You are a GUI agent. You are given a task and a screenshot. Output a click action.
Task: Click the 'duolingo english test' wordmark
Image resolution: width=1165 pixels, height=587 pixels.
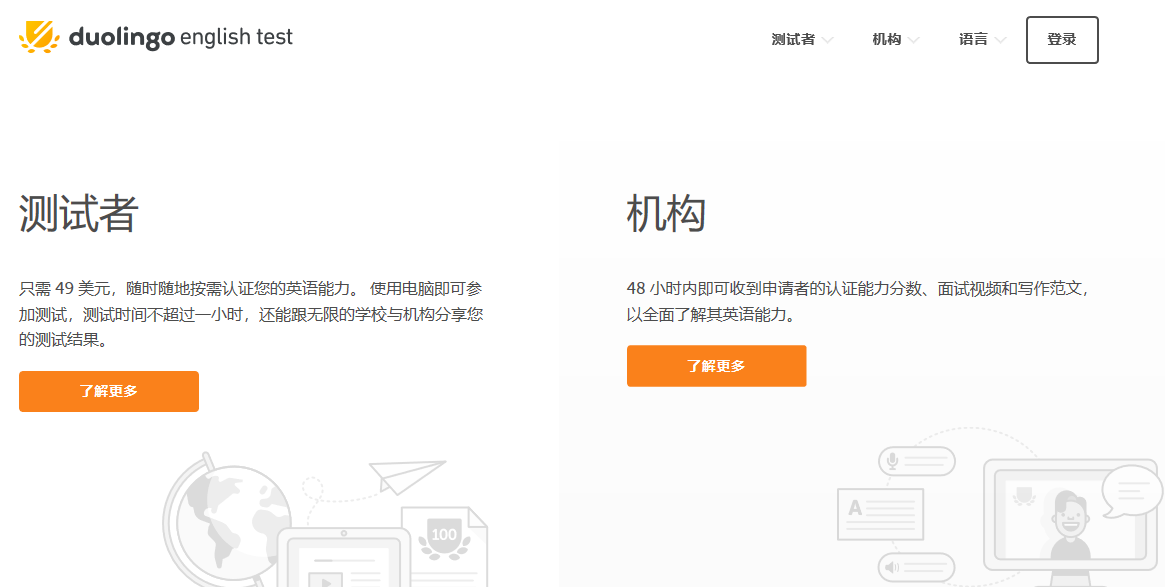pos(181,38)
